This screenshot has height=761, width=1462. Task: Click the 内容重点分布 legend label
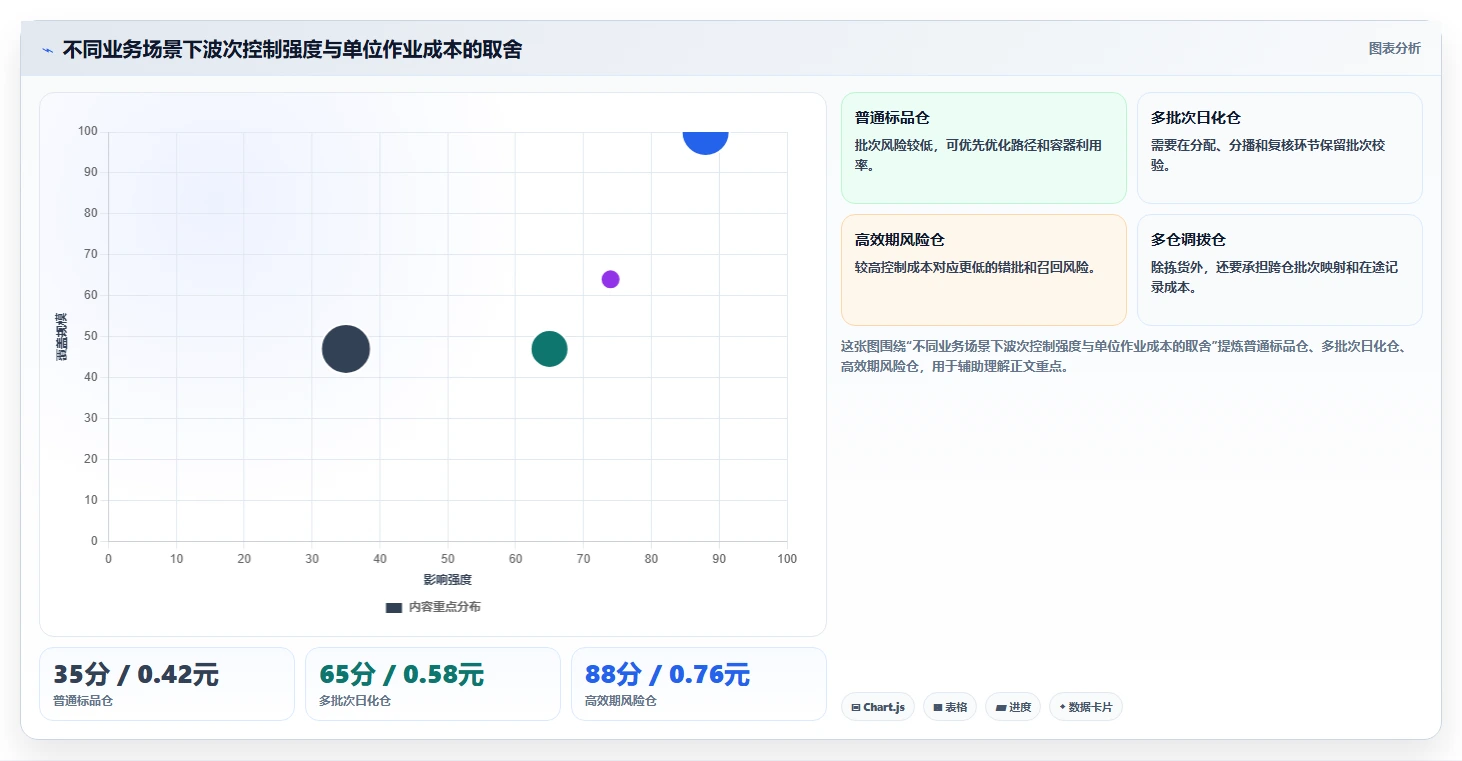point(444,607)
